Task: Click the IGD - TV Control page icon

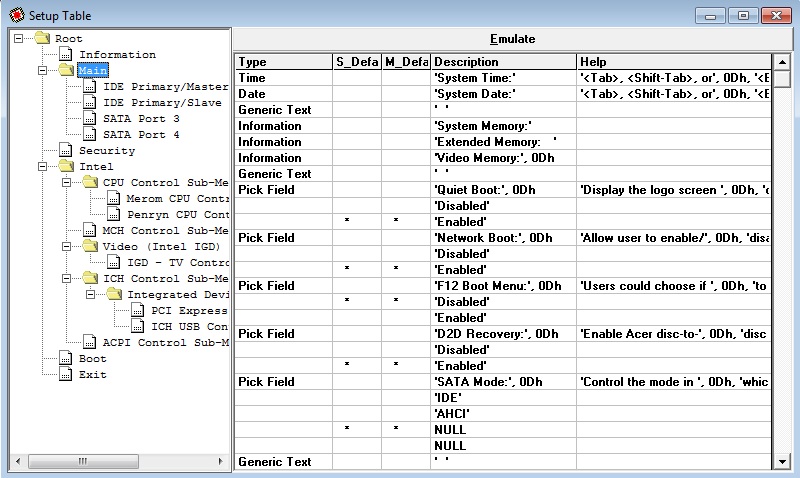Action: point(114,262)
